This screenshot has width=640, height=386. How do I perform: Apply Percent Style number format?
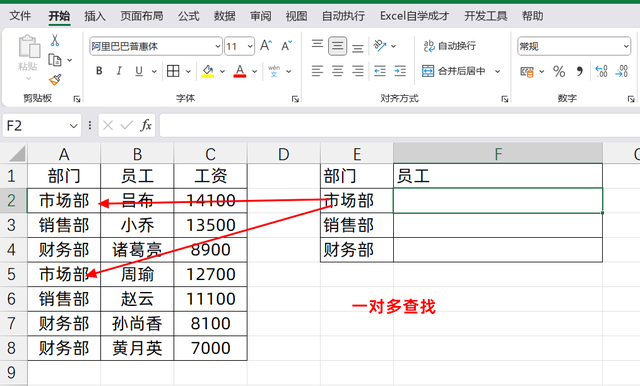point(559,71)
